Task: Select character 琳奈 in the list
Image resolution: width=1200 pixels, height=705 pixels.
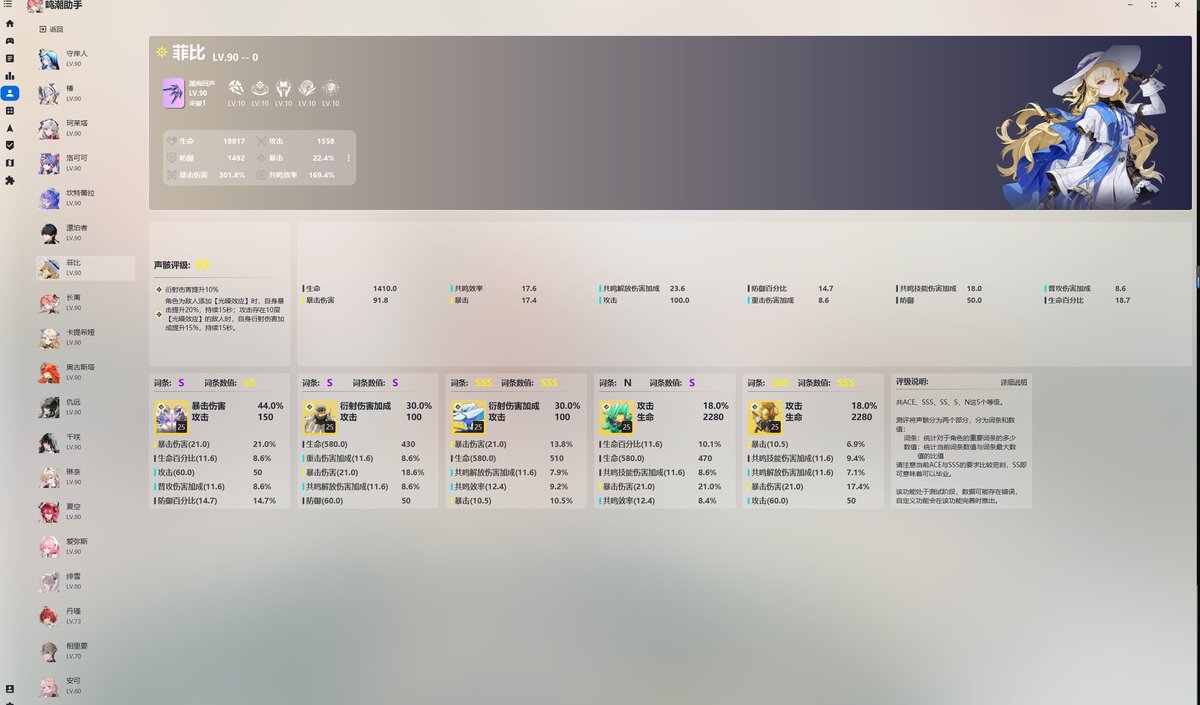Action: tap(86, 476)
